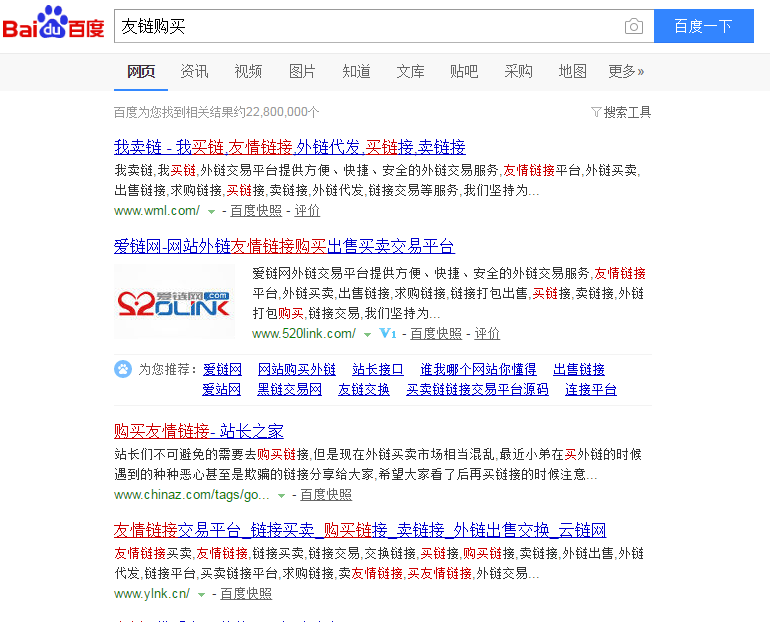
Task: Click the www.chinaz.com/tags/go... URL
Action: tap(192, 495)
